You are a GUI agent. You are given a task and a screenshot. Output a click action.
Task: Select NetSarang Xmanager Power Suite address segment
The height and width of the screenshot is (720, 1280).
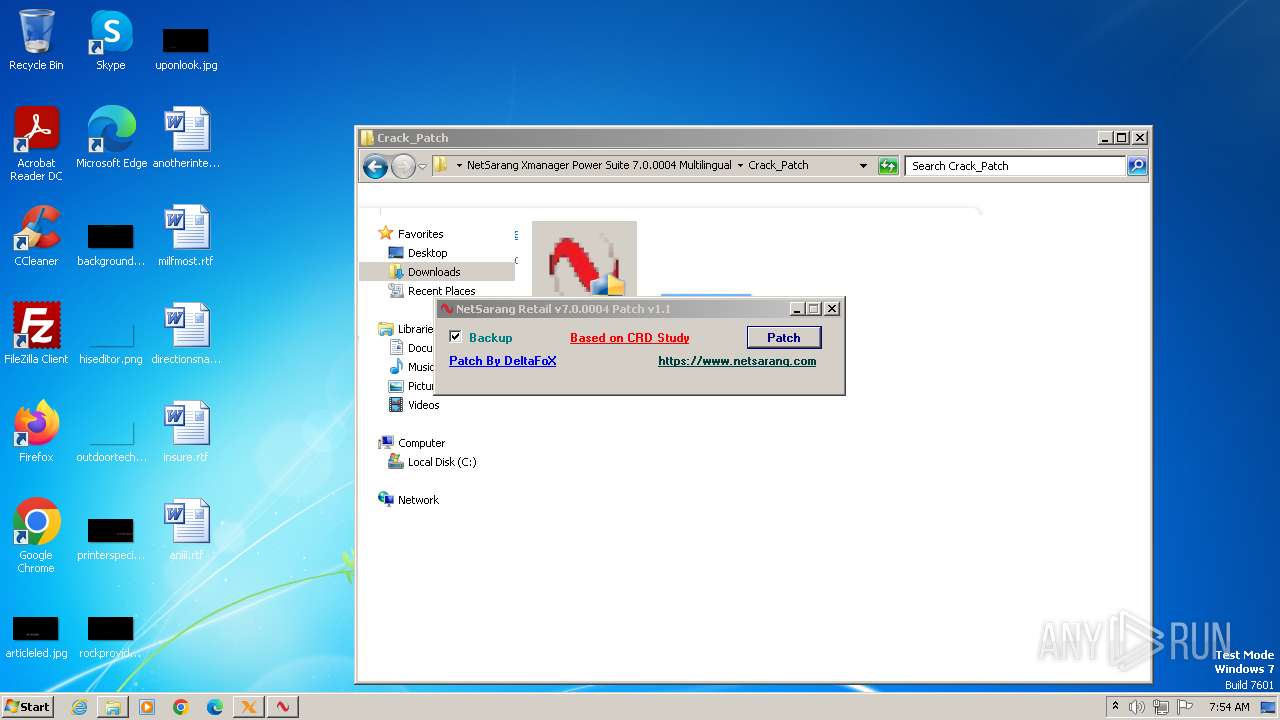click(599, 165)
